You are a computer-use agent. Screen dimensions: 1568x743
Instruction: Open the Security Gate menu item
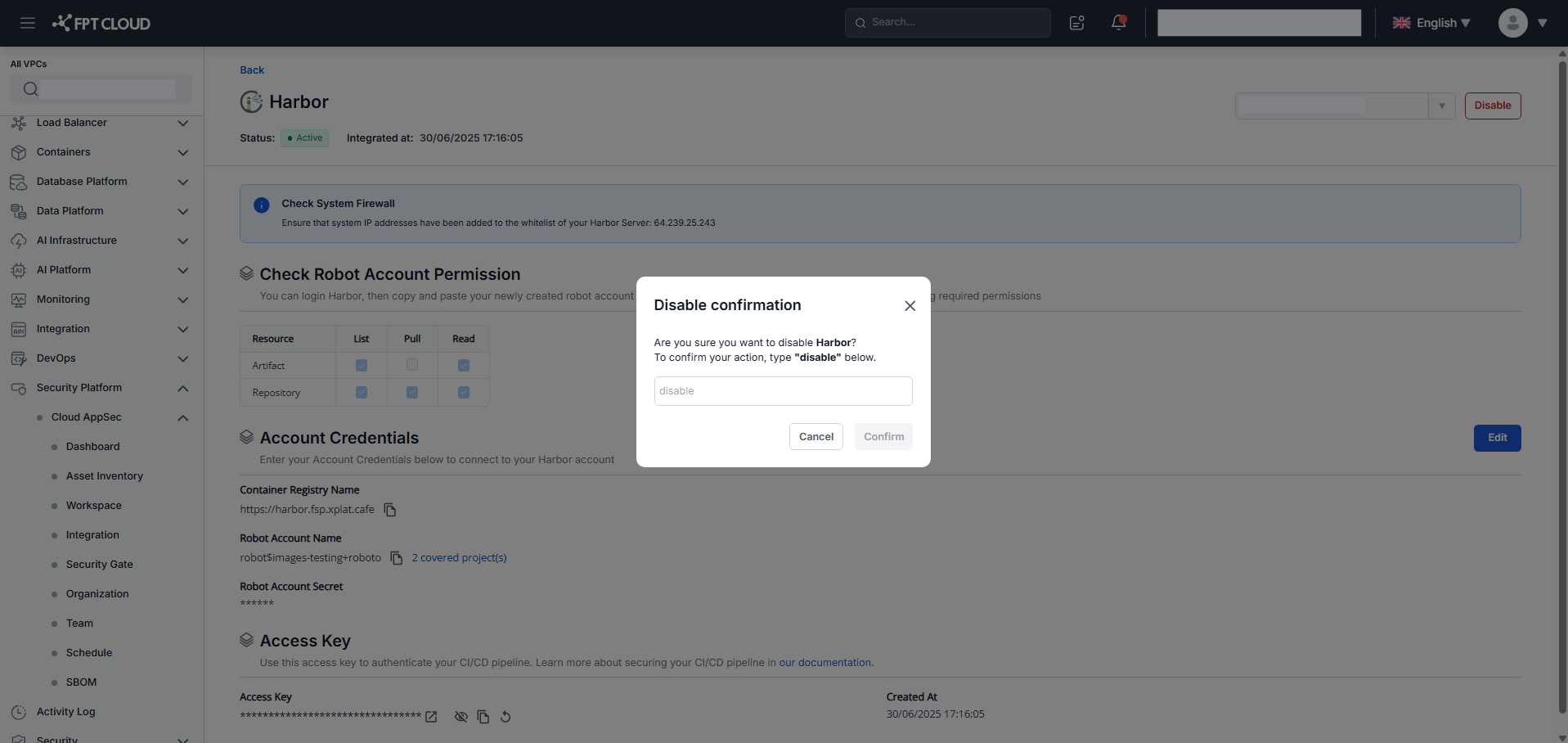coord(100,565)
